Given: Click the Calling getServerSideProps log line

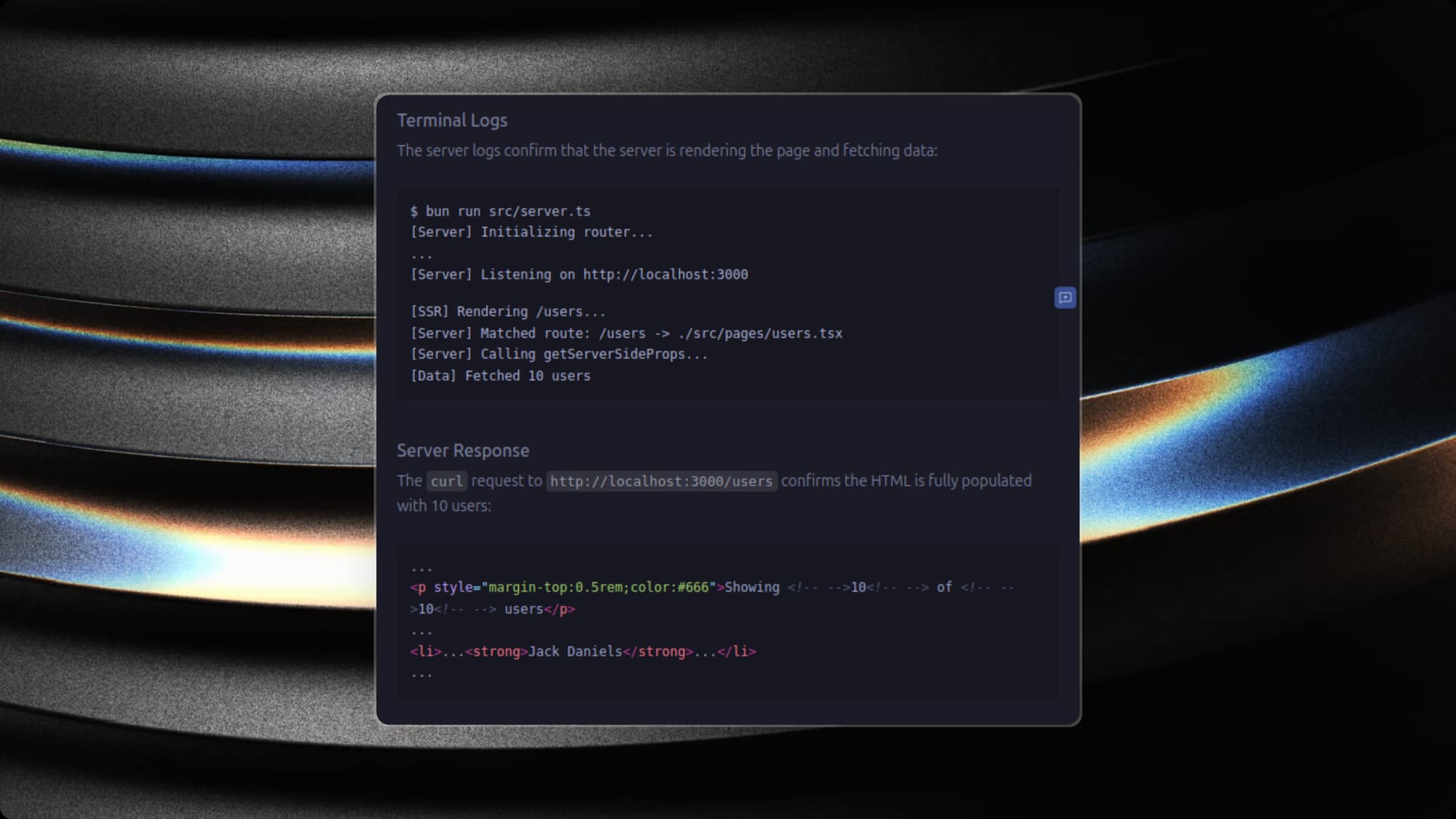Looking at the screenshot, I should (558, 355).
